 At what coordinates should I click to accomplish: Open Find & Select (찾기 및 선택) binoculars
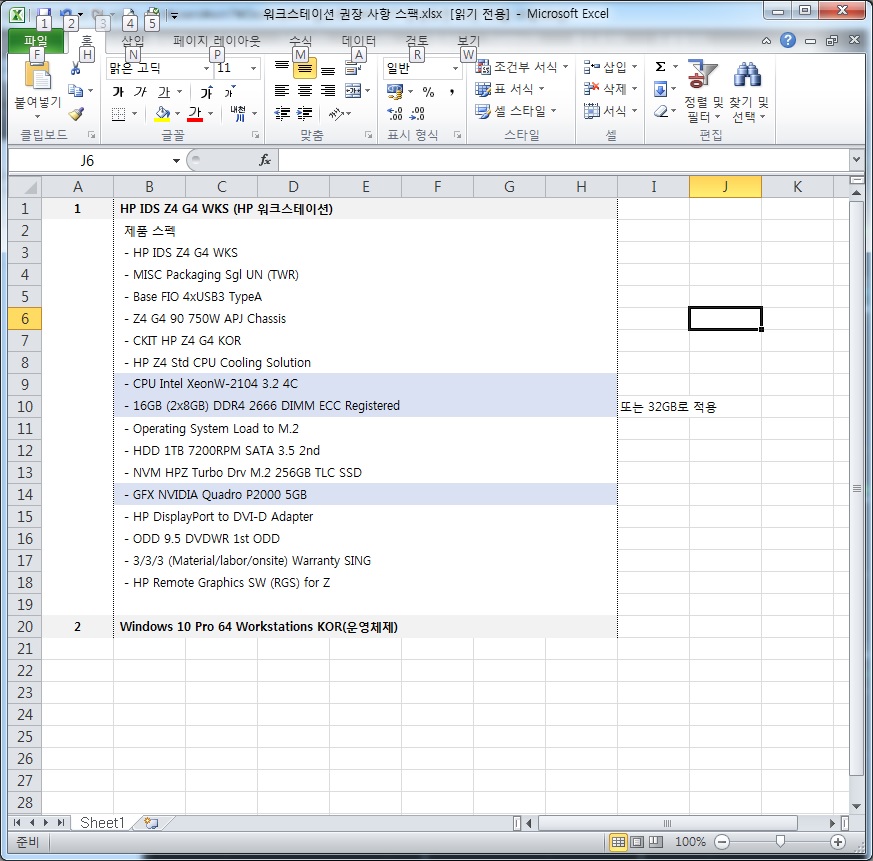tap(748, 91)
